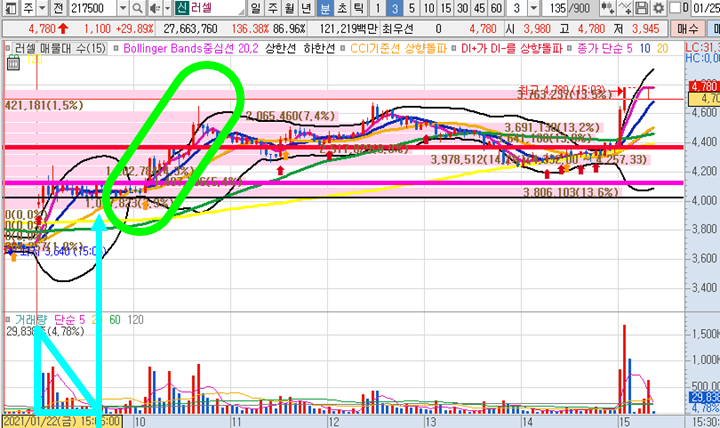Click the 최우선 label
Viewport: 720px width, 428px height.
click(x=398, y=29)
